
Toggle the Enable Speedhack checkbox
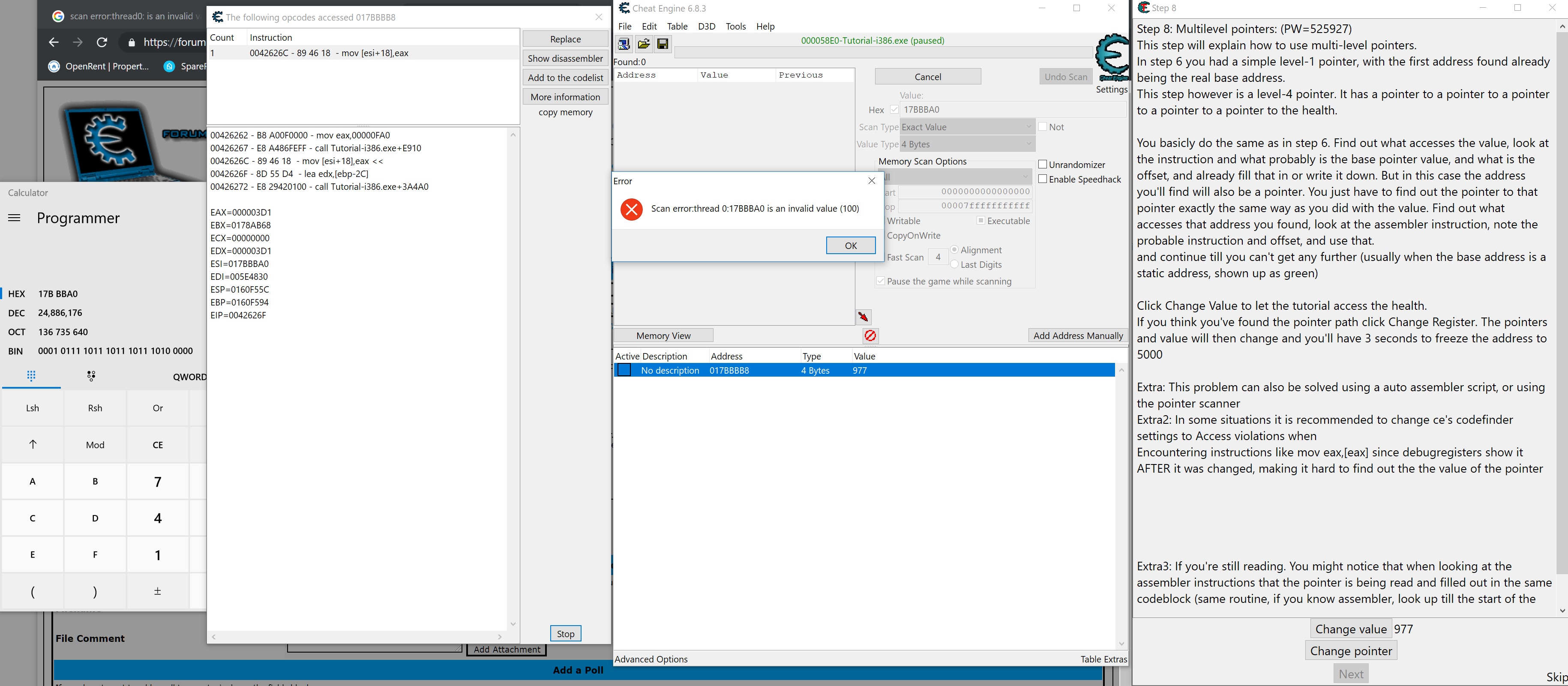click(1043, 179)
